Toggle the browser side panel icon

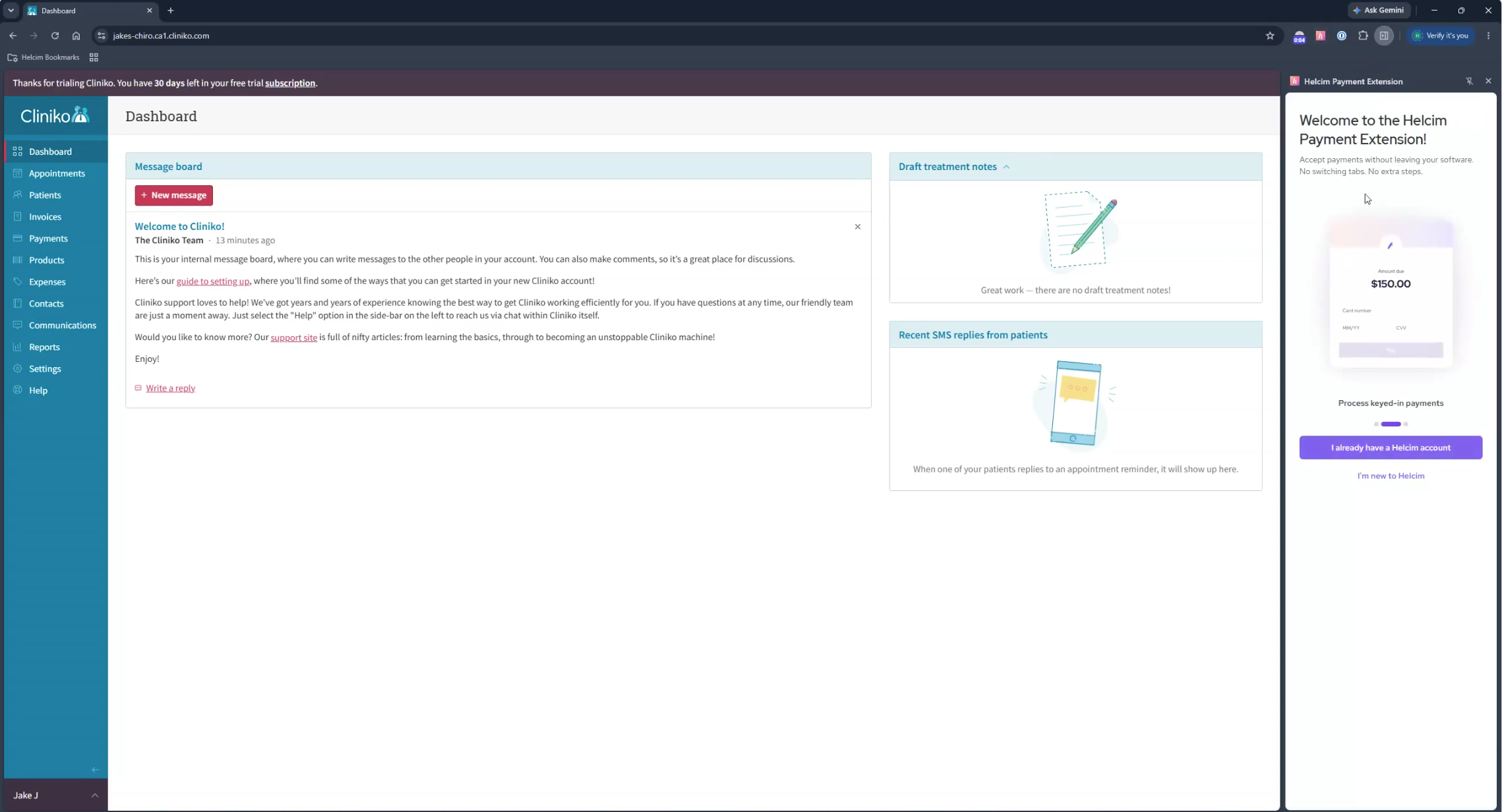tap(1384, 36)
